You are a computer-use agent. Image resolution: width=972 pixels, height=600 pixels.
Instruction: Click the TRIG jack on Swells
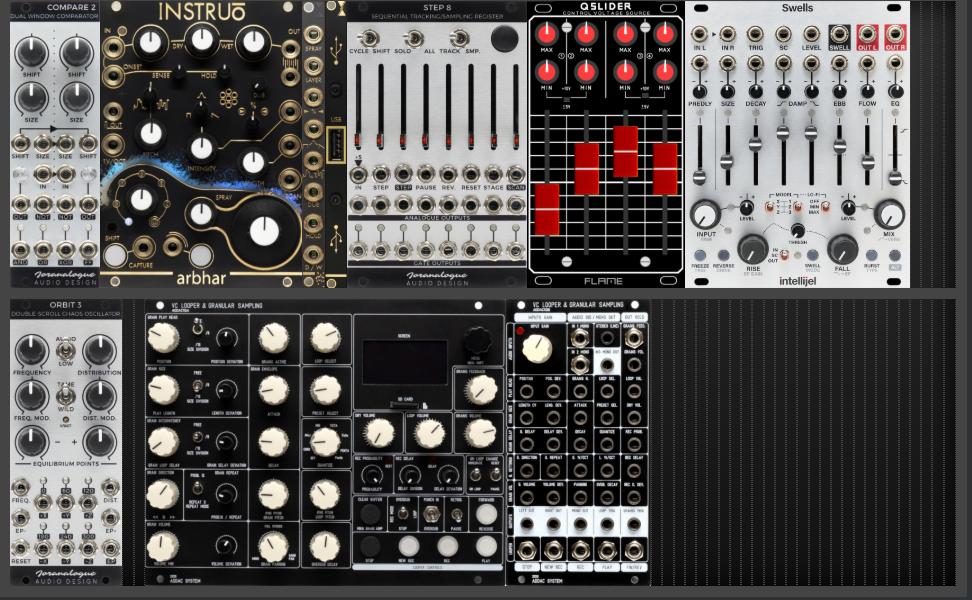click(755, 34)
